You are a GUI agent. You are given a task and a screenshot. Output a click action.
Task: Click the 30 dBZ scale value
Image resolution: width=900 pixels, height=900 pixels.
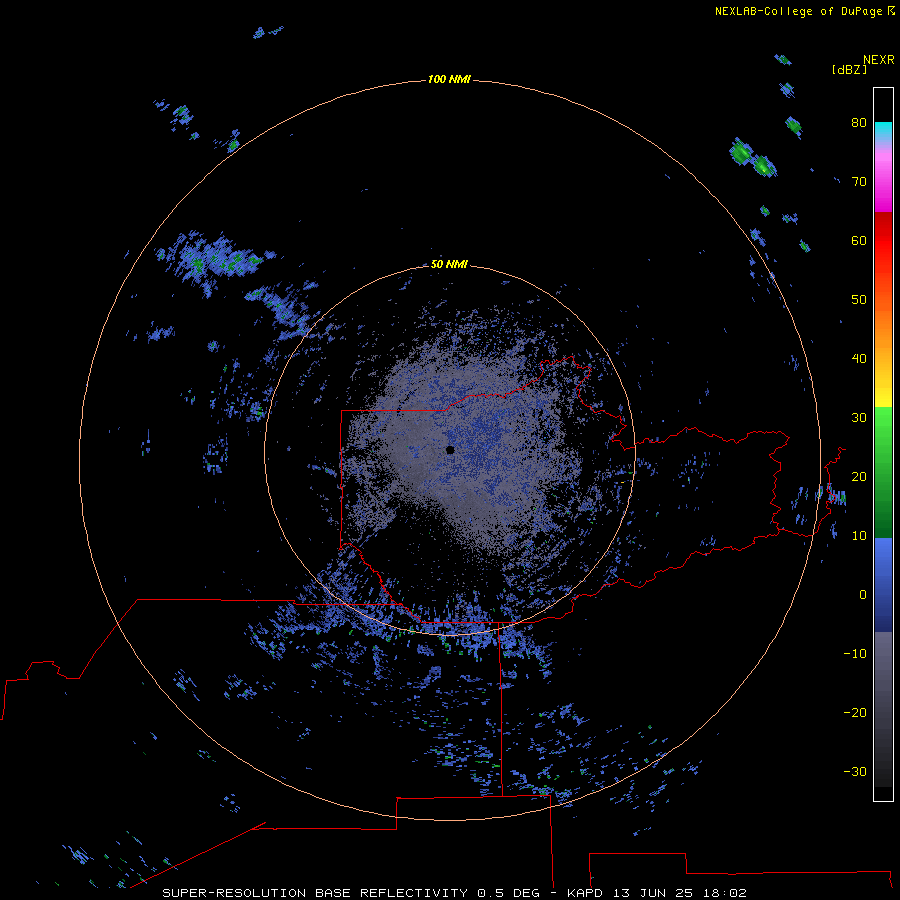(x=859, y=417)
